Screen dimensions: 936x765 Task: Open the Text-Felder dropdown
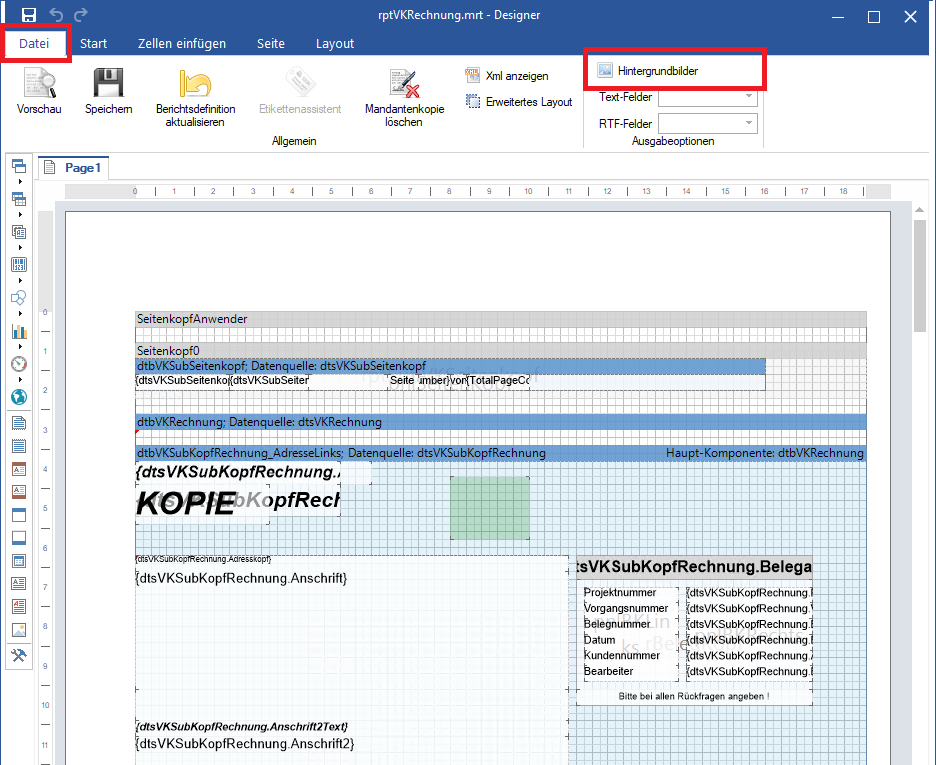click(x=707, y=97)
